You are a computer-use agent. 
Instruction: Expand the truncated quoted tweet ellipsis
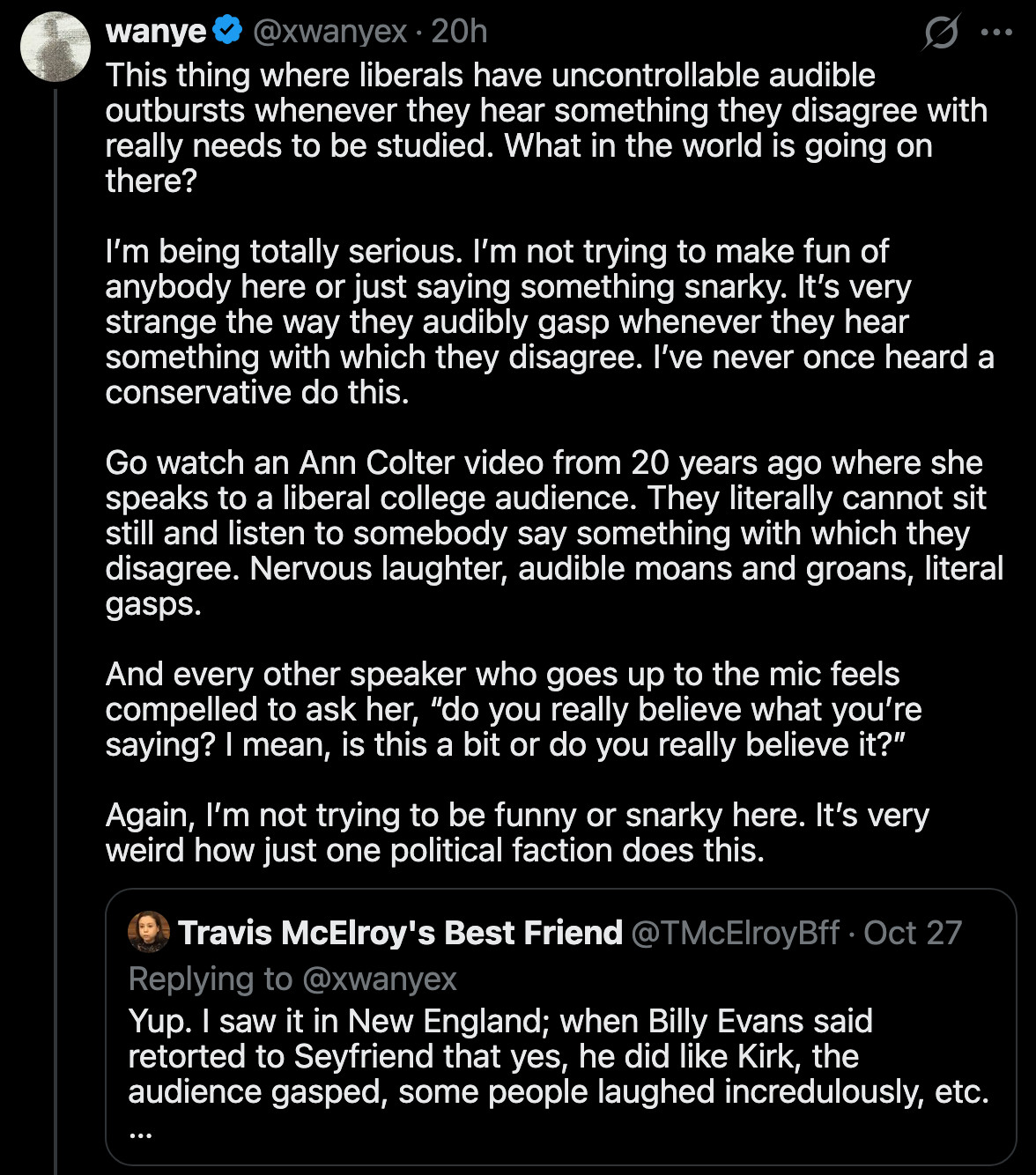[x=140, y=1133]
